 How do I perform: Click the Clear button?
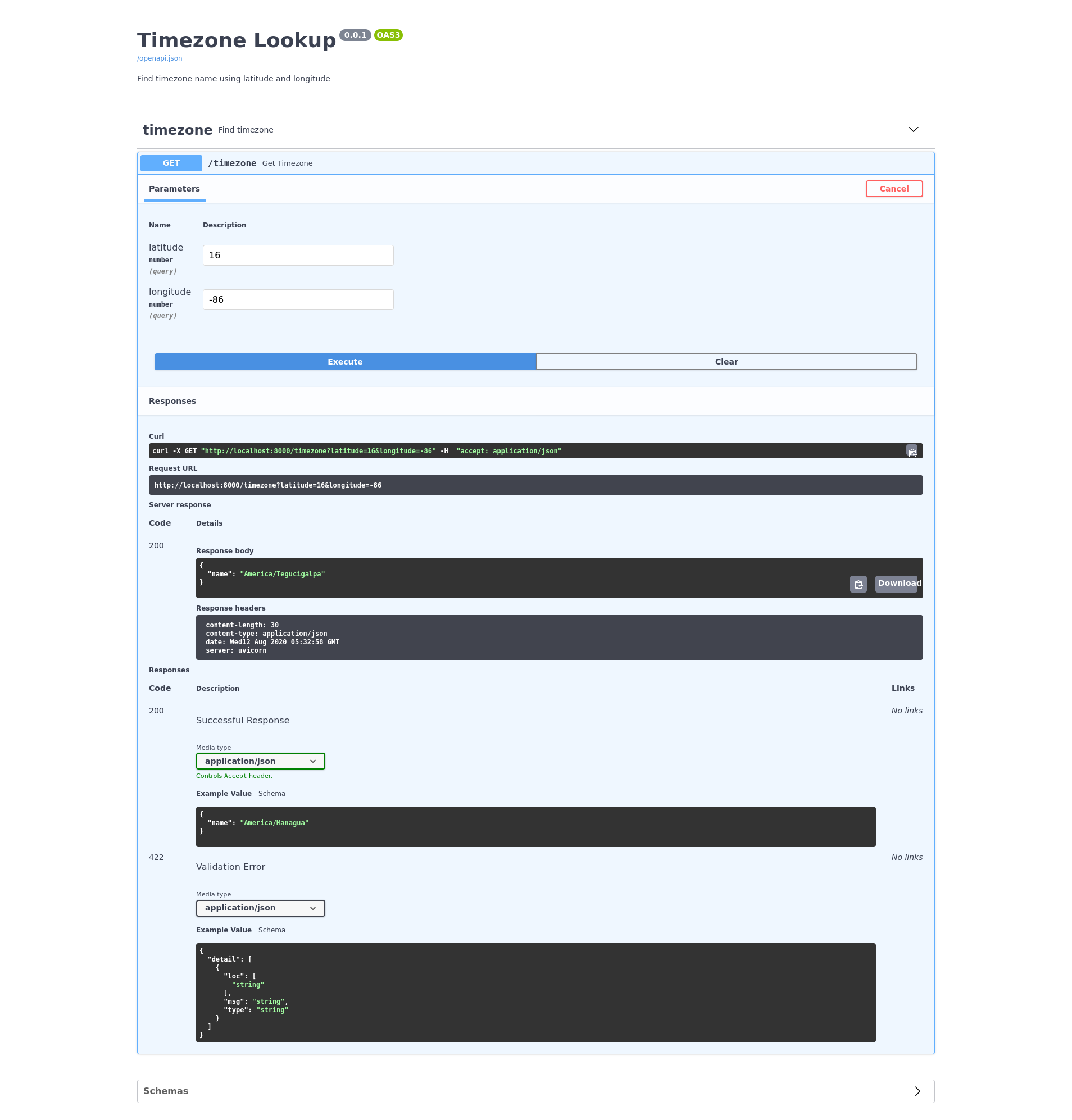coord(726,362)
